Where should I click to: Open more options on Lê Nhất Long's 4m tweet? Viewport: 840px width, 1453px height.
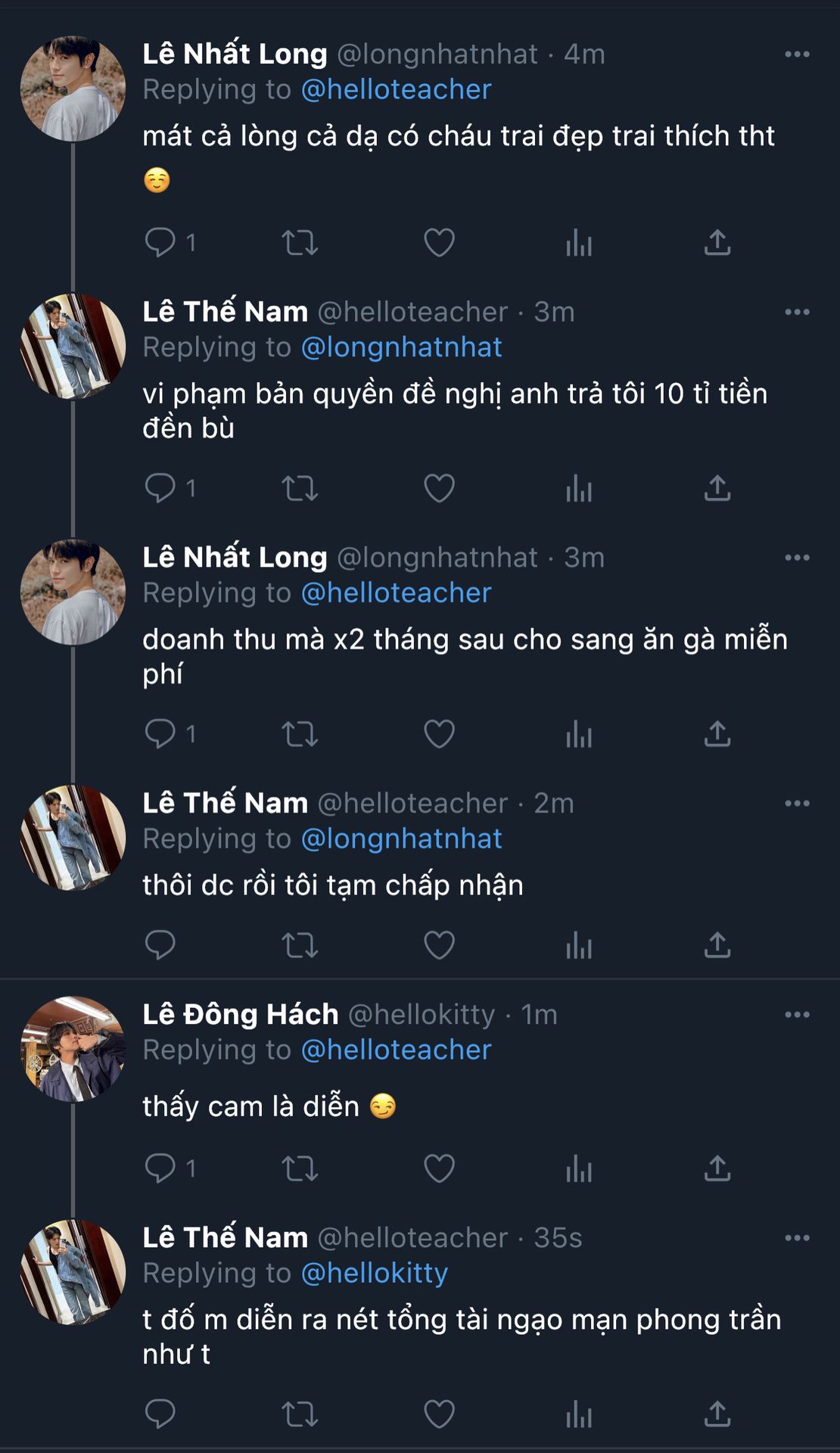coord(797,54)
